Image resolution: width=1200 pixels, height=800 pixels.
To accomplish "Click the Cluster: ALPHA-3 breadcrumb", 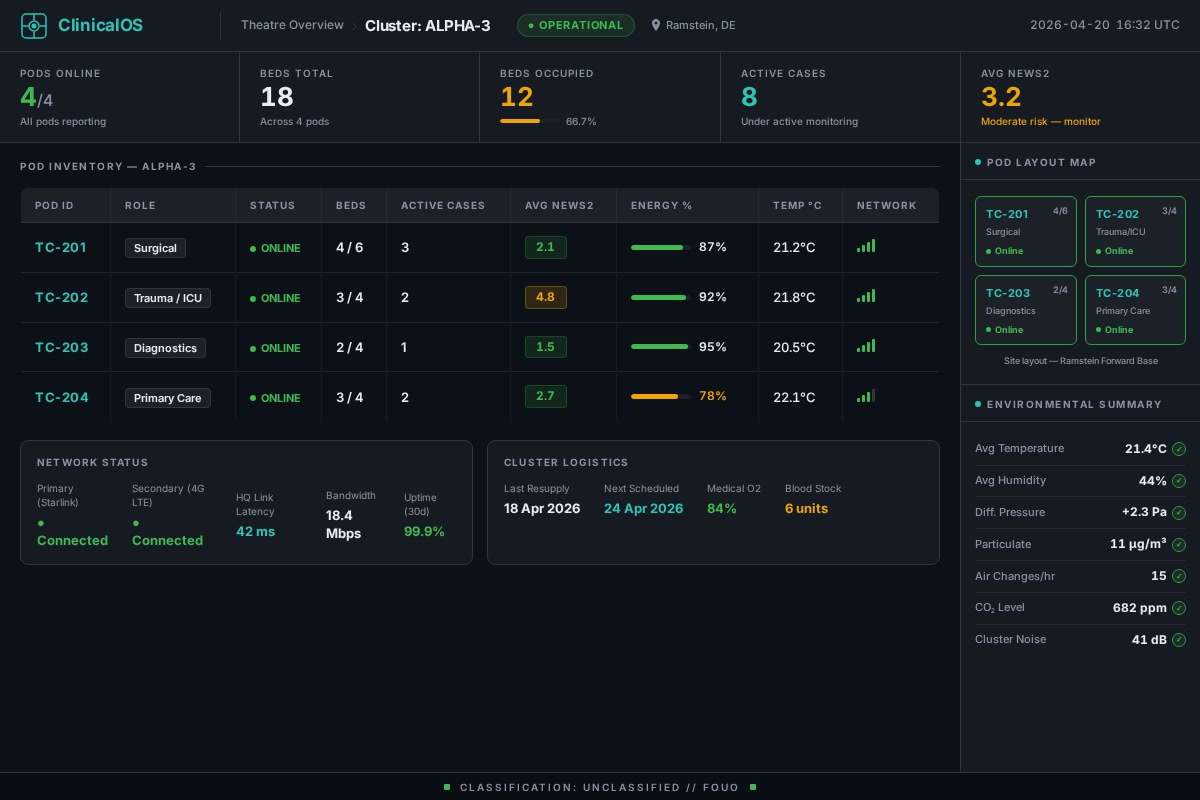I will [x=428, y=26].
